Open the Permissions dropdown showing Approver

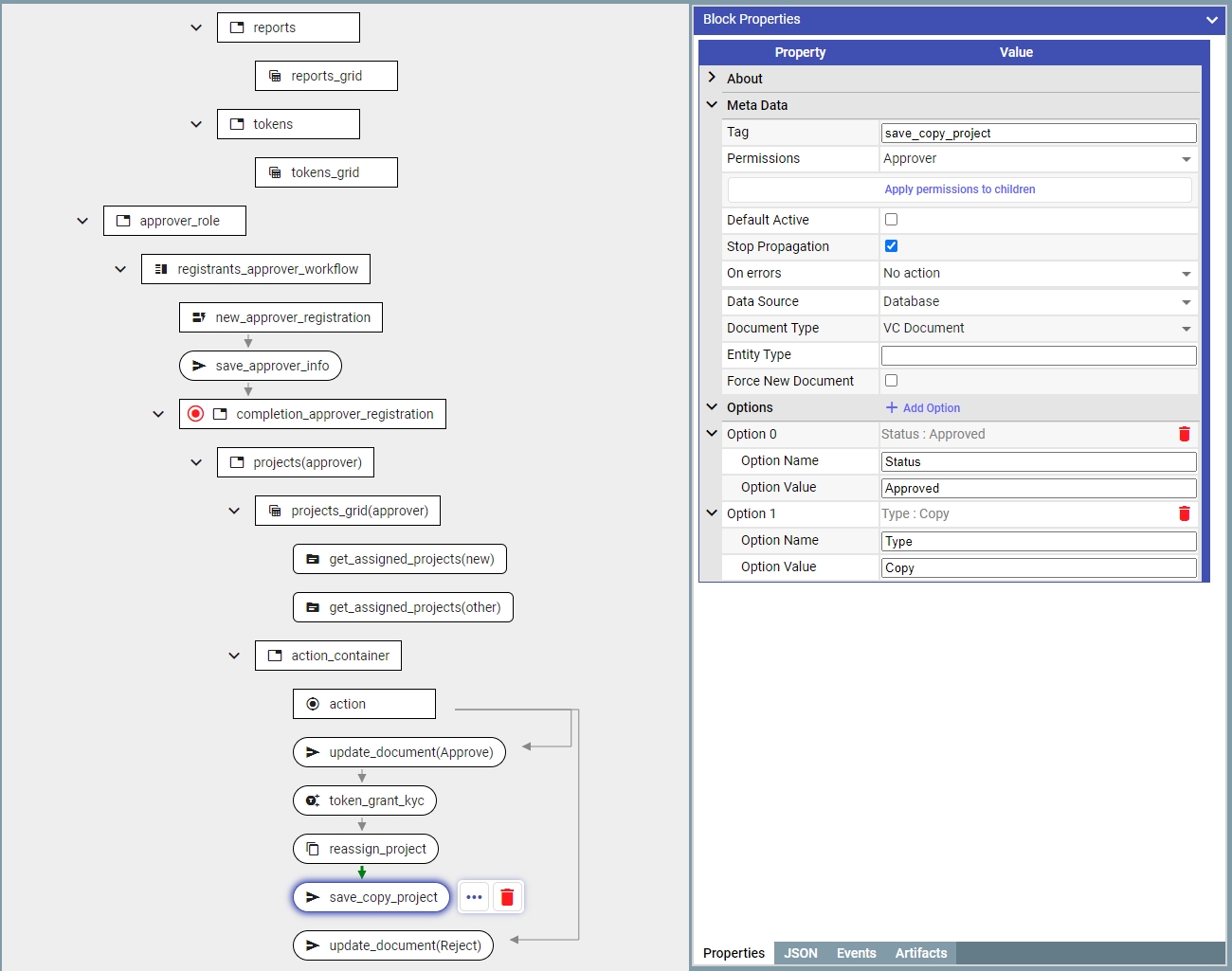pos(1037,159)
